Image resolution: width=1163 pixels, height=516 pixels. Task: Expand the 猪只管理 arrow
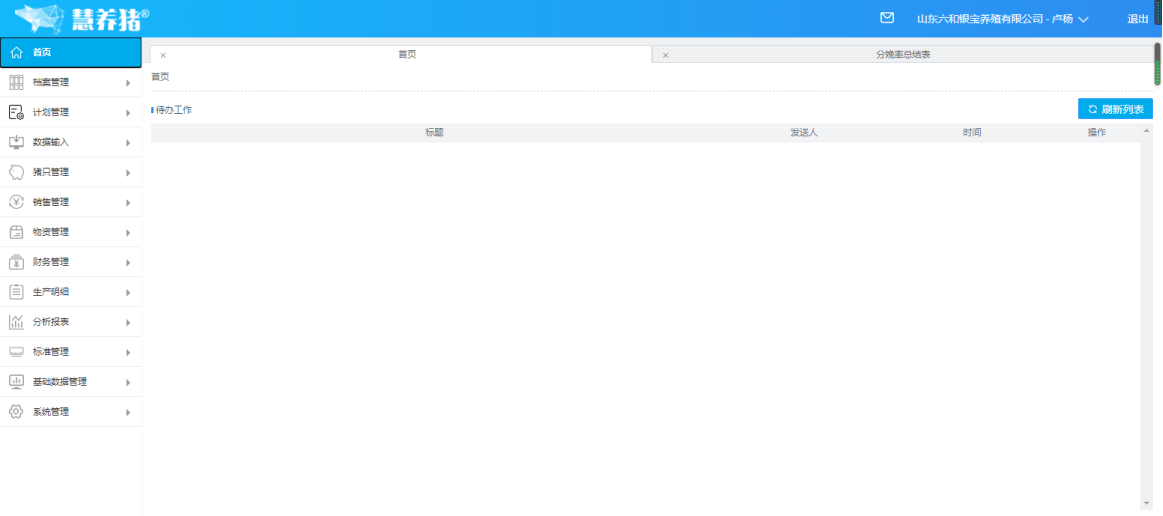point(128,173)
